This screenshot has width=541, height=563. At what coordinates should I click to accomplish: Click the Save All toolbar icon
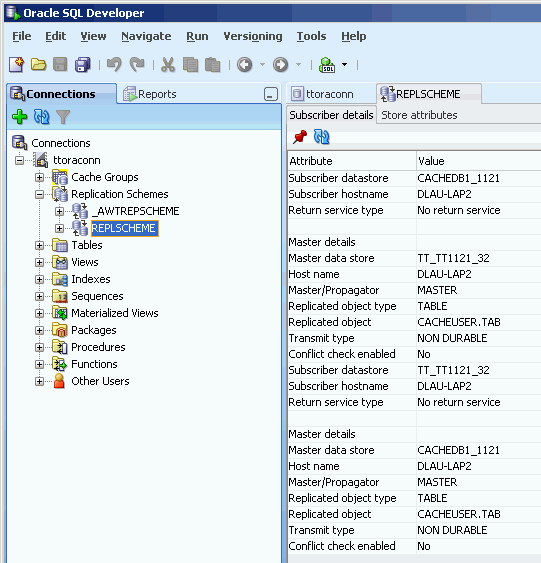pos(83,65)
